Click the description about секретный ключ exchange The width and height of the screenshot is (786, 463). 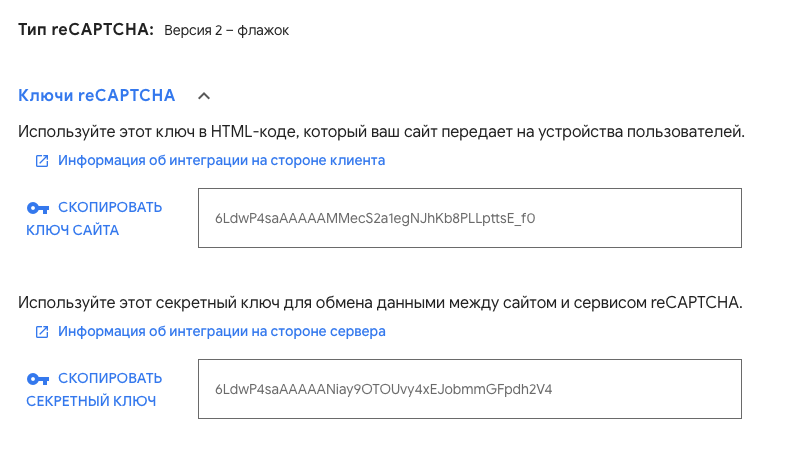coord(380,303)
